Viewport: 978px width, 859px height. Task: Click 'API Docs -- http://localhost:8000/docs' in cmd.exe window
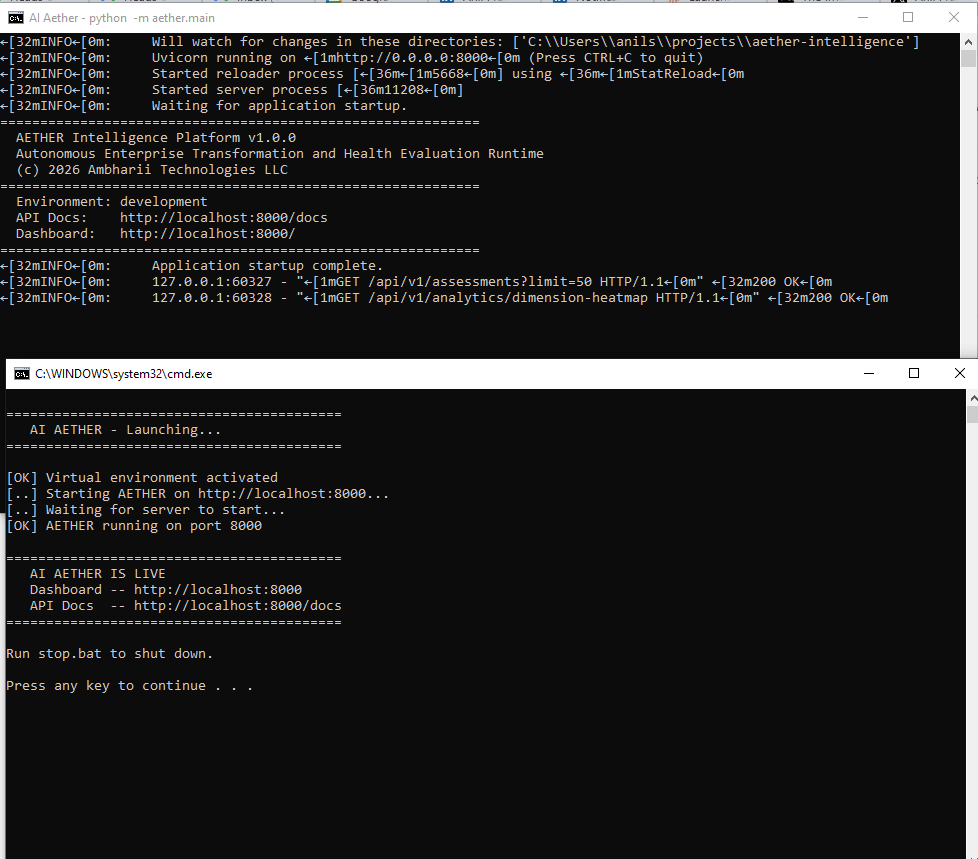click(185, 606)
